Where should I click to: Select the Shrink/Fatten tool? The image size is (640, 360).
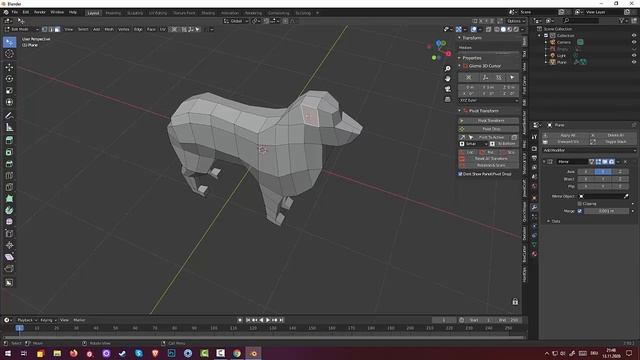pyautogui.click(x=9, y=245)
